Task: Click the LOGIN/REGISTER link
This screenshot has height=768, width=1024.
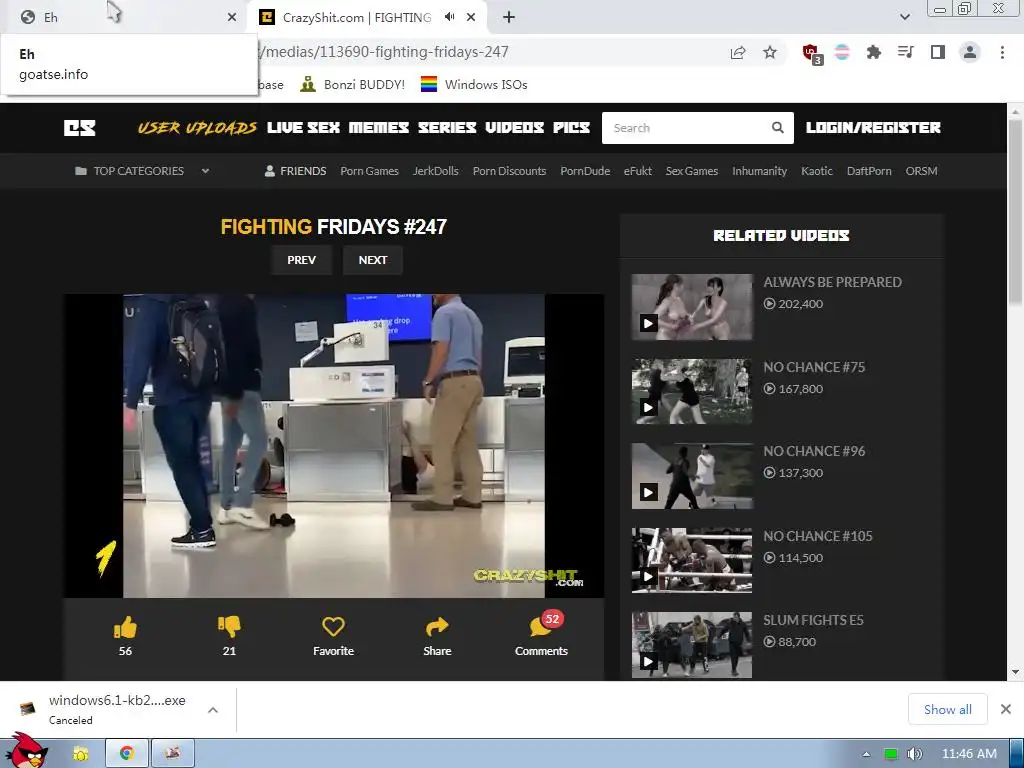Action: click(x=873, y=128)
